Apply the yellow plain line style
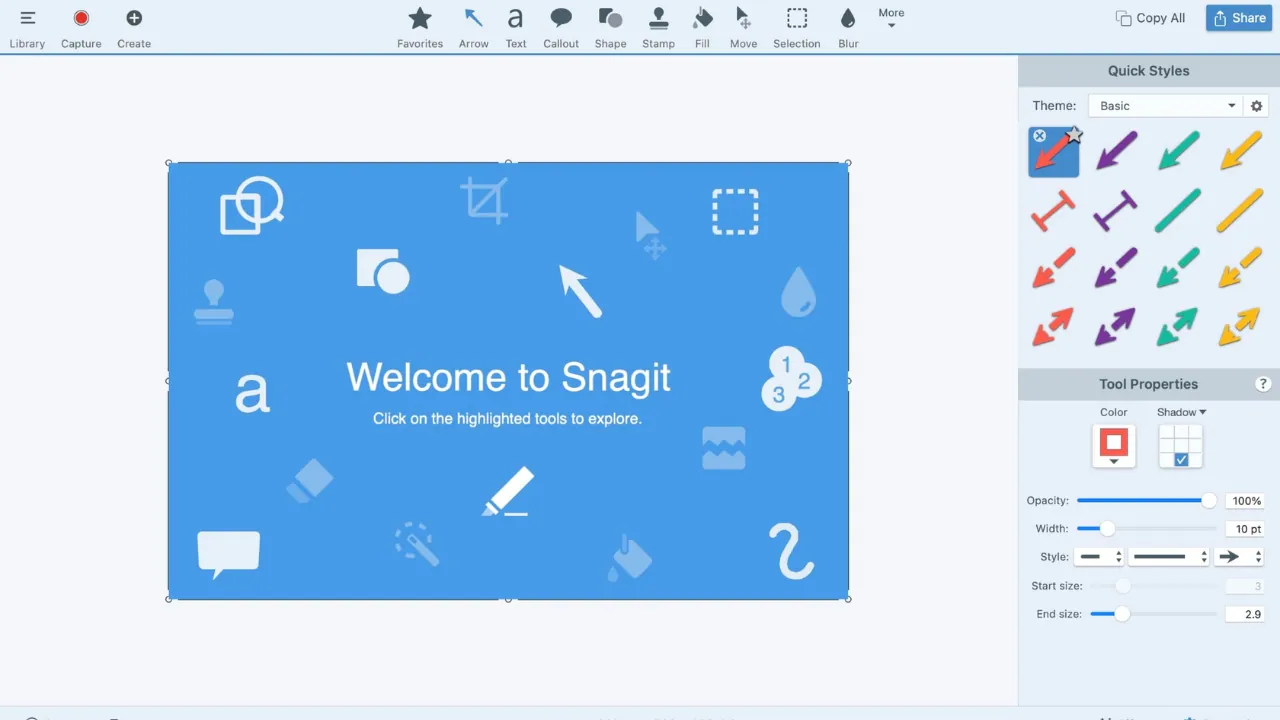Image resolution: width=1280 pixels, height=720 pixels. coord(1240,211)
